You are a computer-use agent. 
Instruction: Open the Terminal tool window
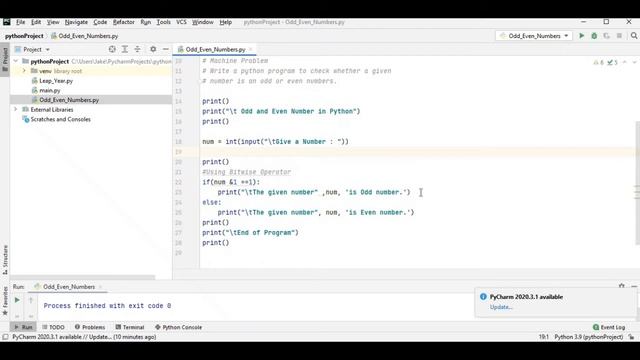(130, 327)
